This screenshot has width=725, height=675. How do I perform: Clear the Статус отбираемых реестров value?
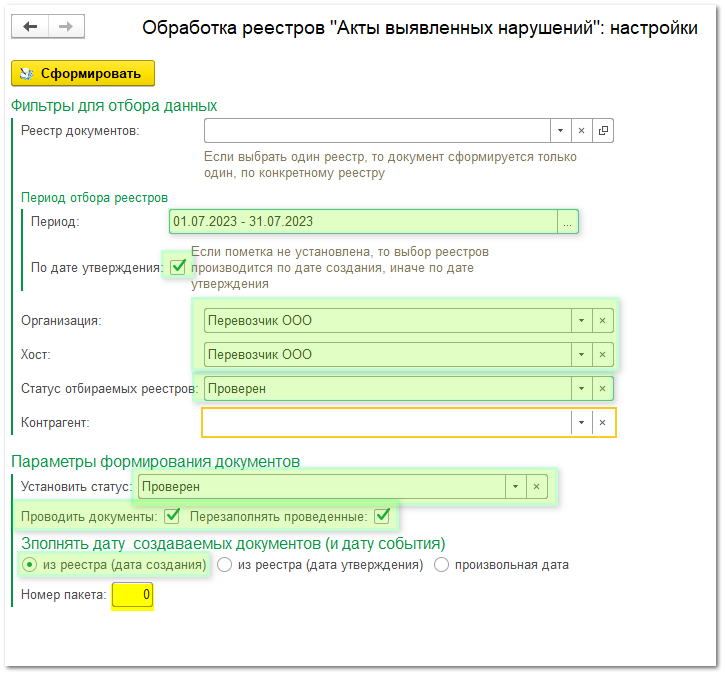coord(602,388)
